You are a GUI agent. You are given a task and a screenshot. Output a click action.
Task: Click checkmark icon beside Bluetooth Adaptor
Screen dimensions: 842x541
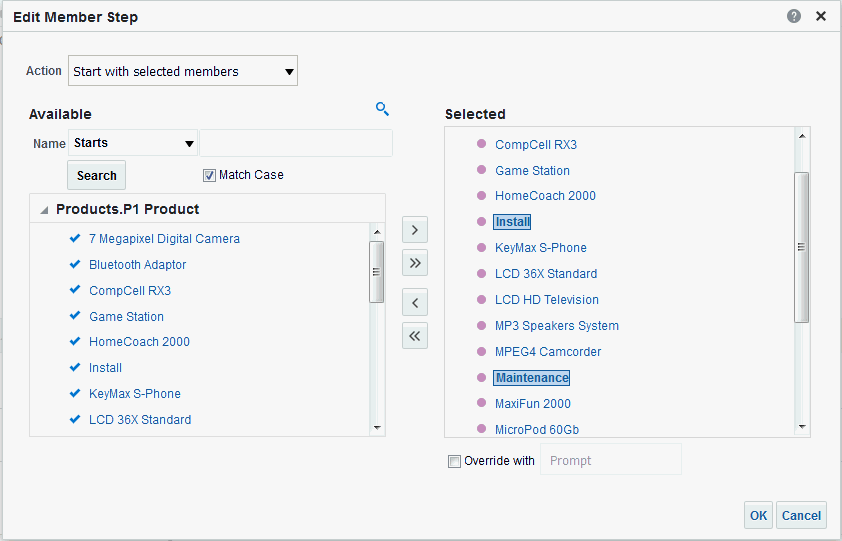75,265
